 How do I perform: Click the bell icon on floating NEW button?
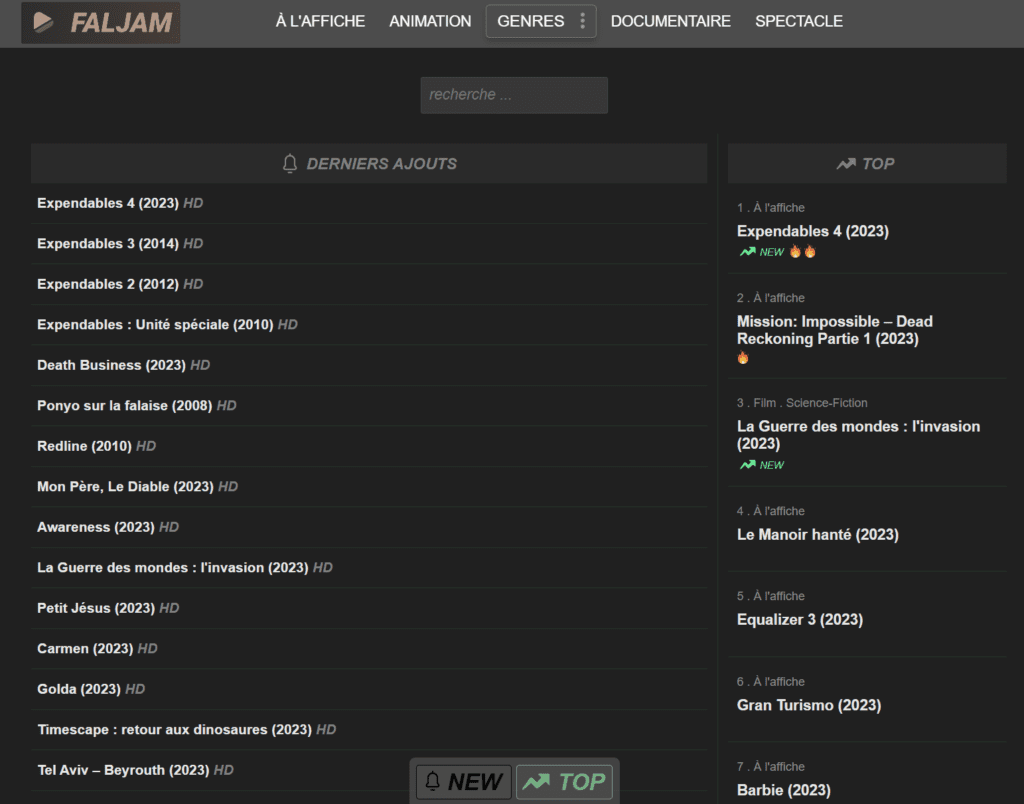pyautogui.click(x=432, y=782)
